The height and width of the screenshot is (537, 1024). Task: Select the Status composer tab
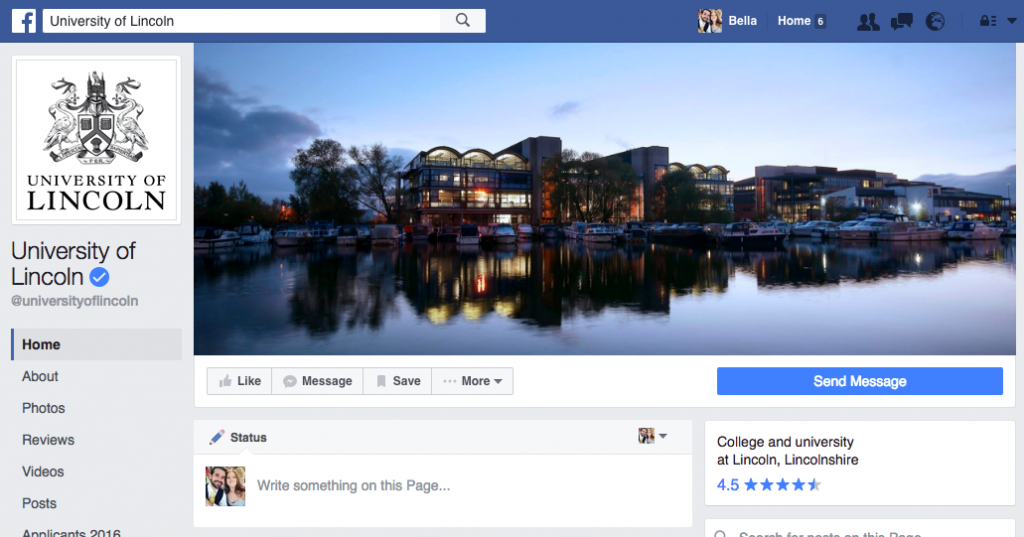tap(238, 438)
